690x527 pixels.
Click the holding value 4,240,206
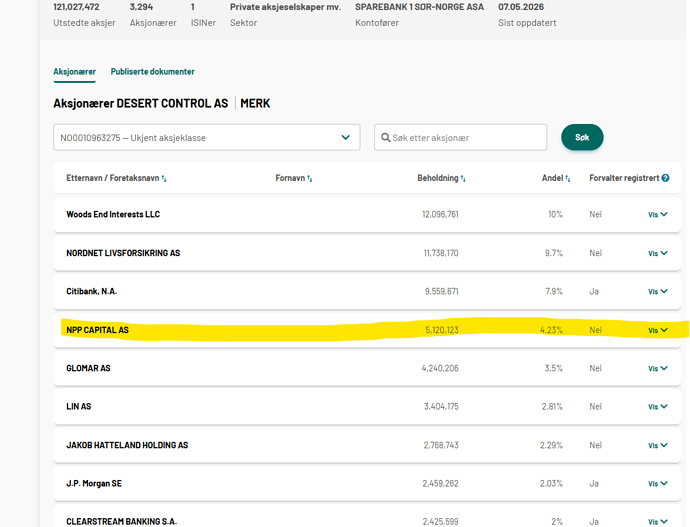point(440,369)
